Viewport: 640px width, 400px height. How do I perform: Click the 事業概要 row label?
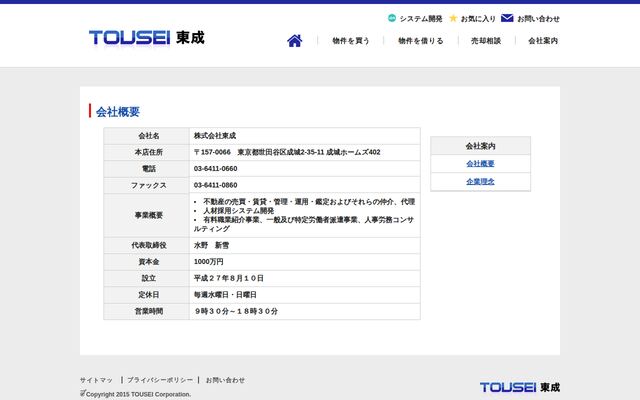point(149,215)
